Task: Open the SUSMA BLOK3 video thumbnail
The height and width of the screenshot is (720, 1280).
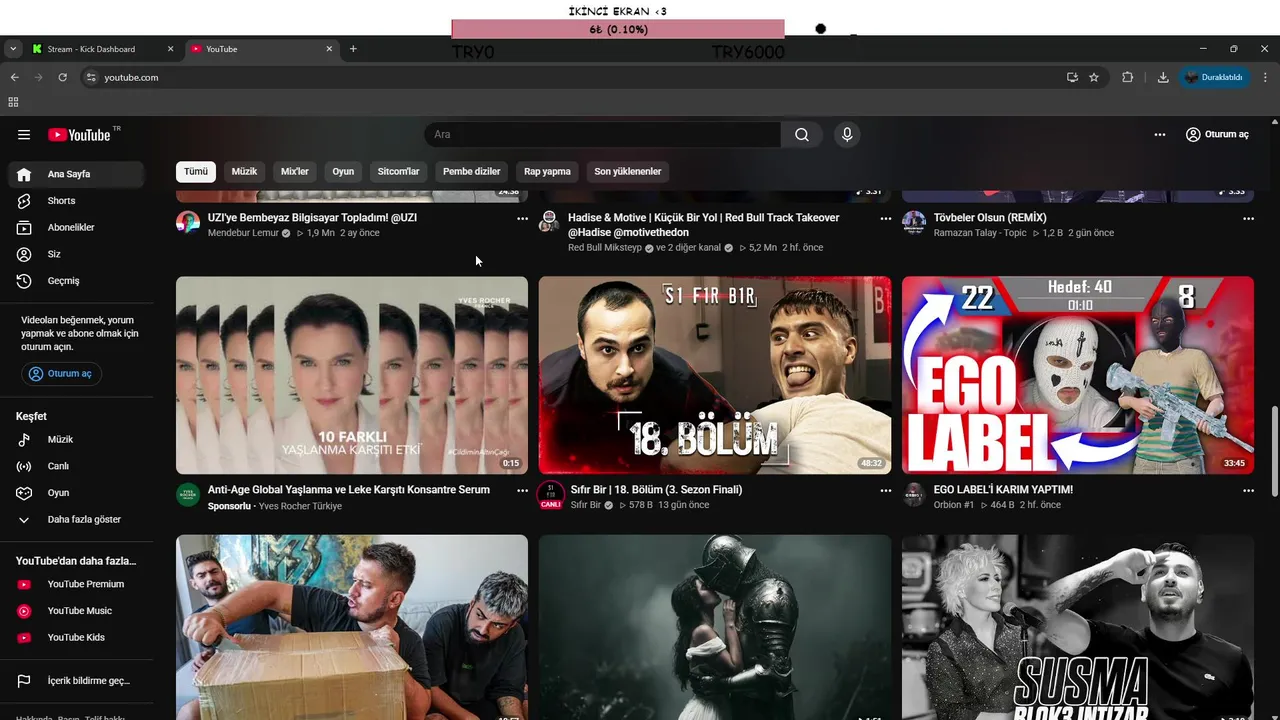Action: tap(1077, 627)
